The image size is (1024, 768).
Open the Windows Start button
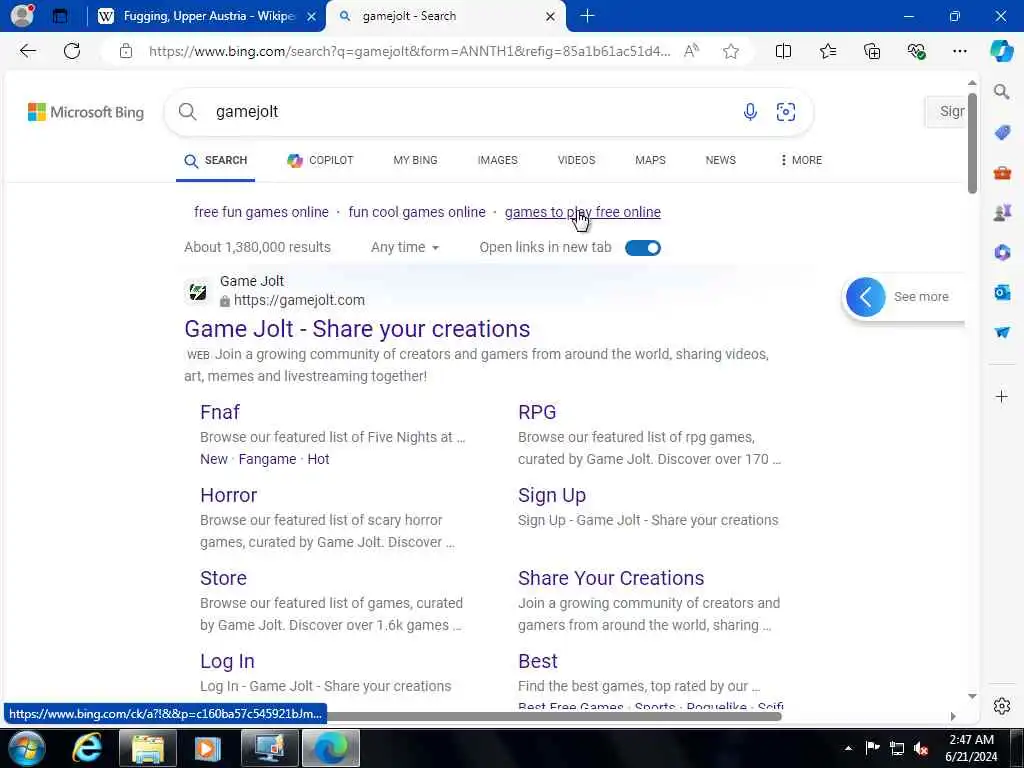26,748
